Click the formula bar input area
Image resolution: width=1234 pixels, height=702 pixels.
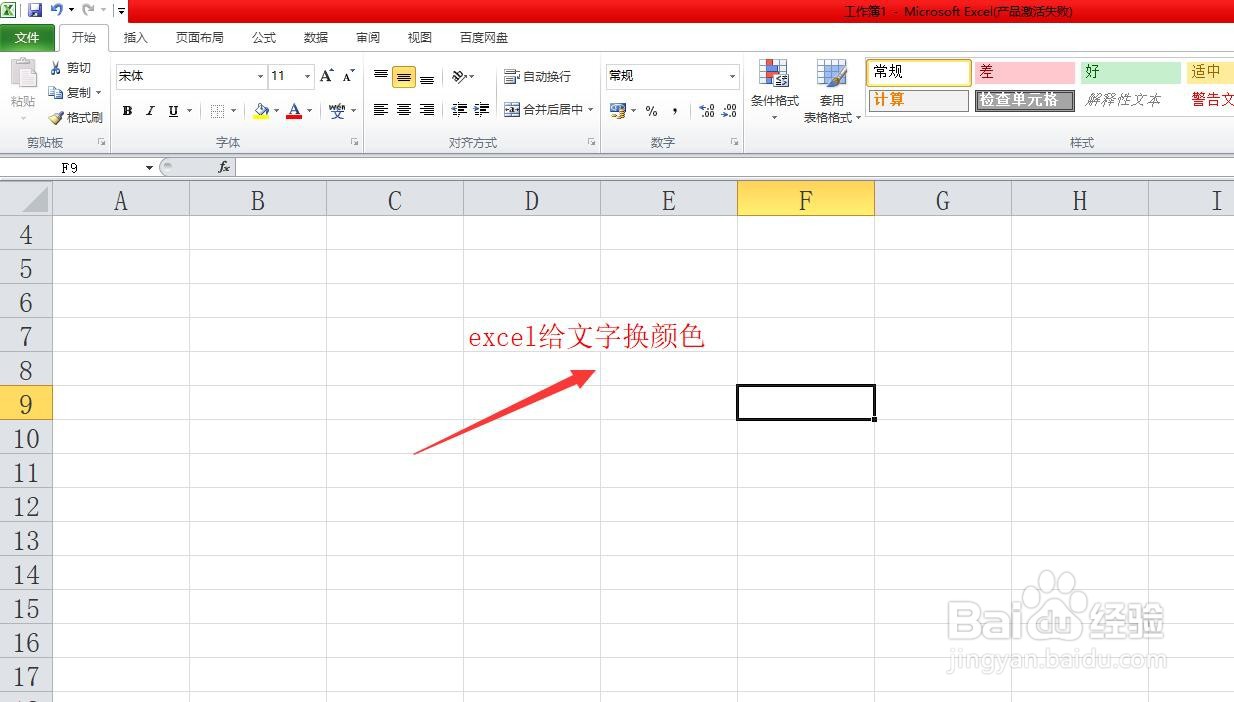pos(735,168)
